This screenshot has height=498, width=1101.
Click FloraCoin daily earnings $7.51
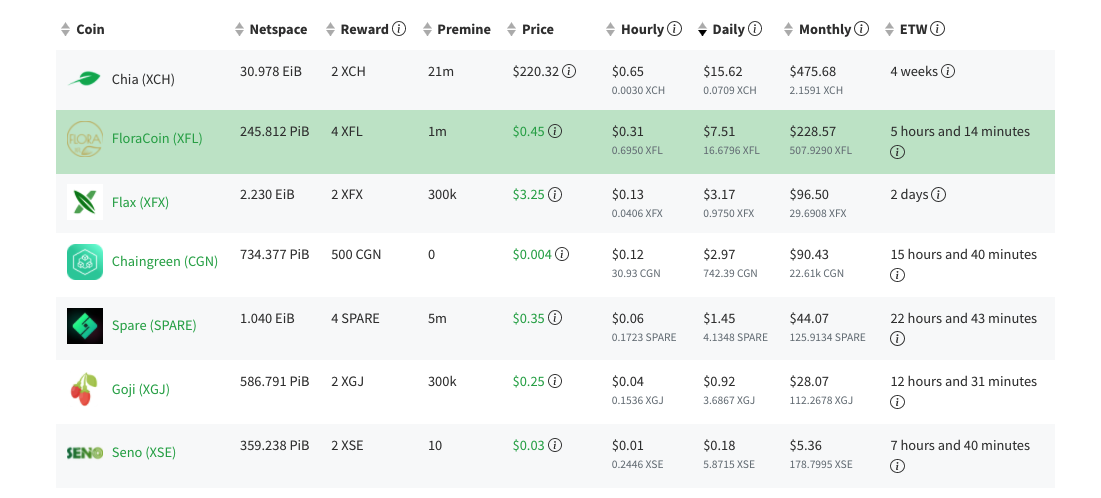(x=720, y=131)
